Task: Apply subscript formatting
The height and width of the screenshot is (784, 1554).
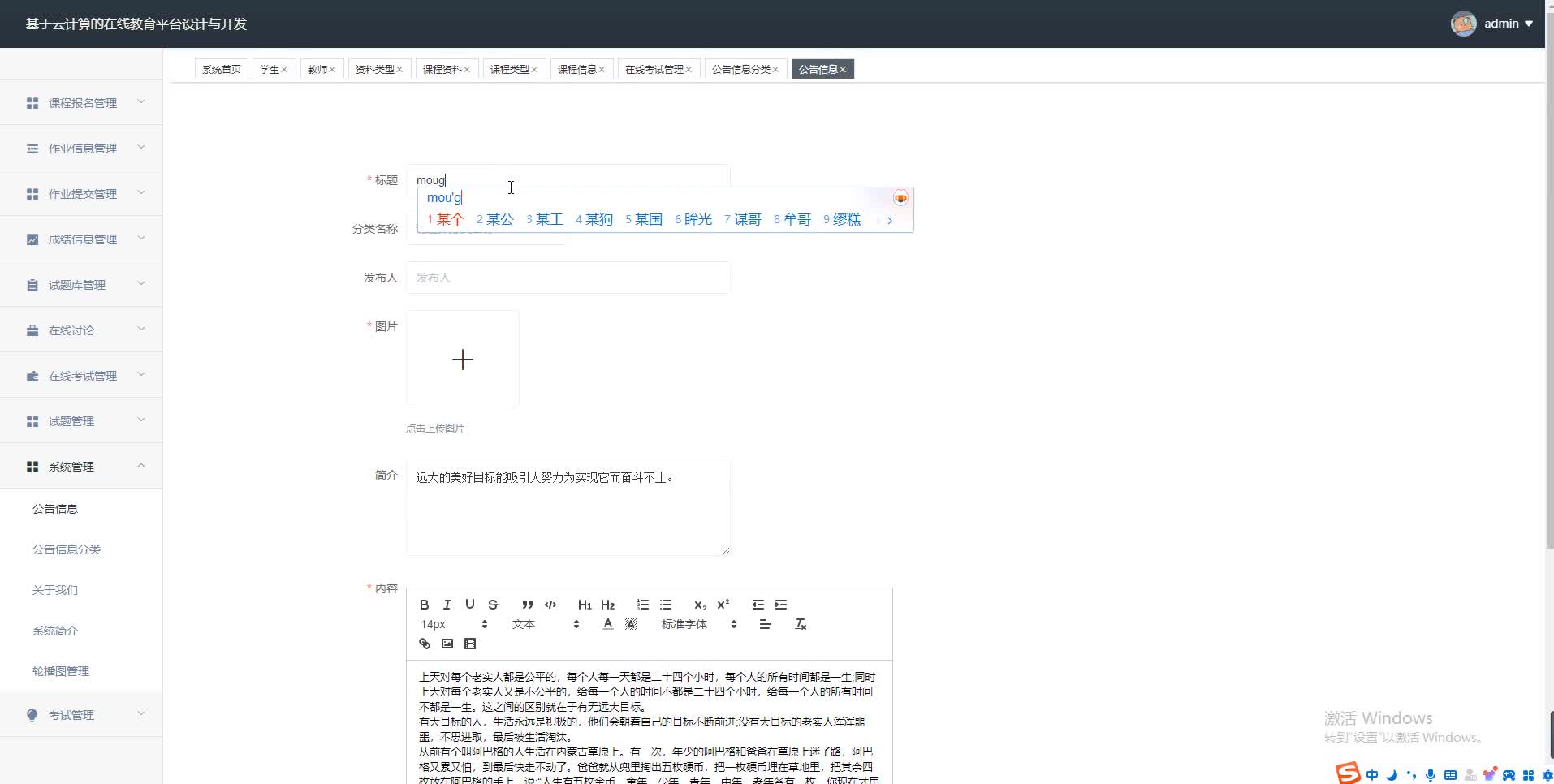Action: (x=700, y=605)
